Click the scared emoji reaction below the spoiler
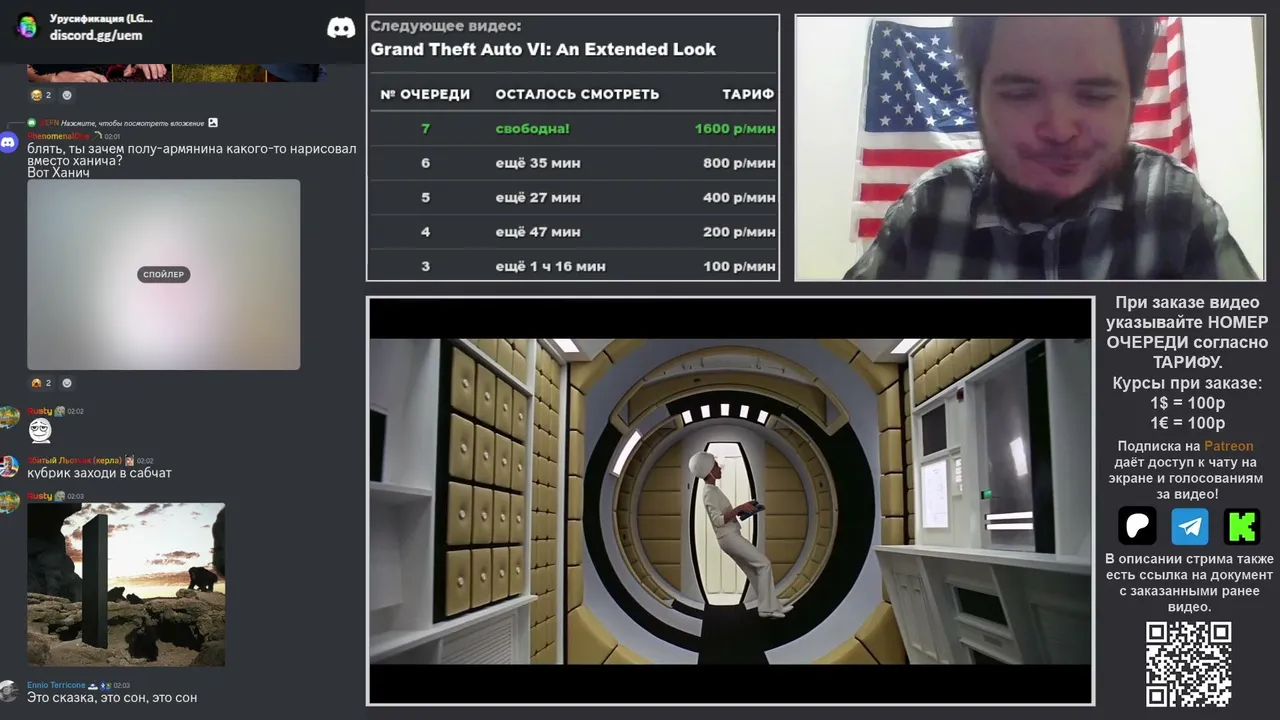 41,383
